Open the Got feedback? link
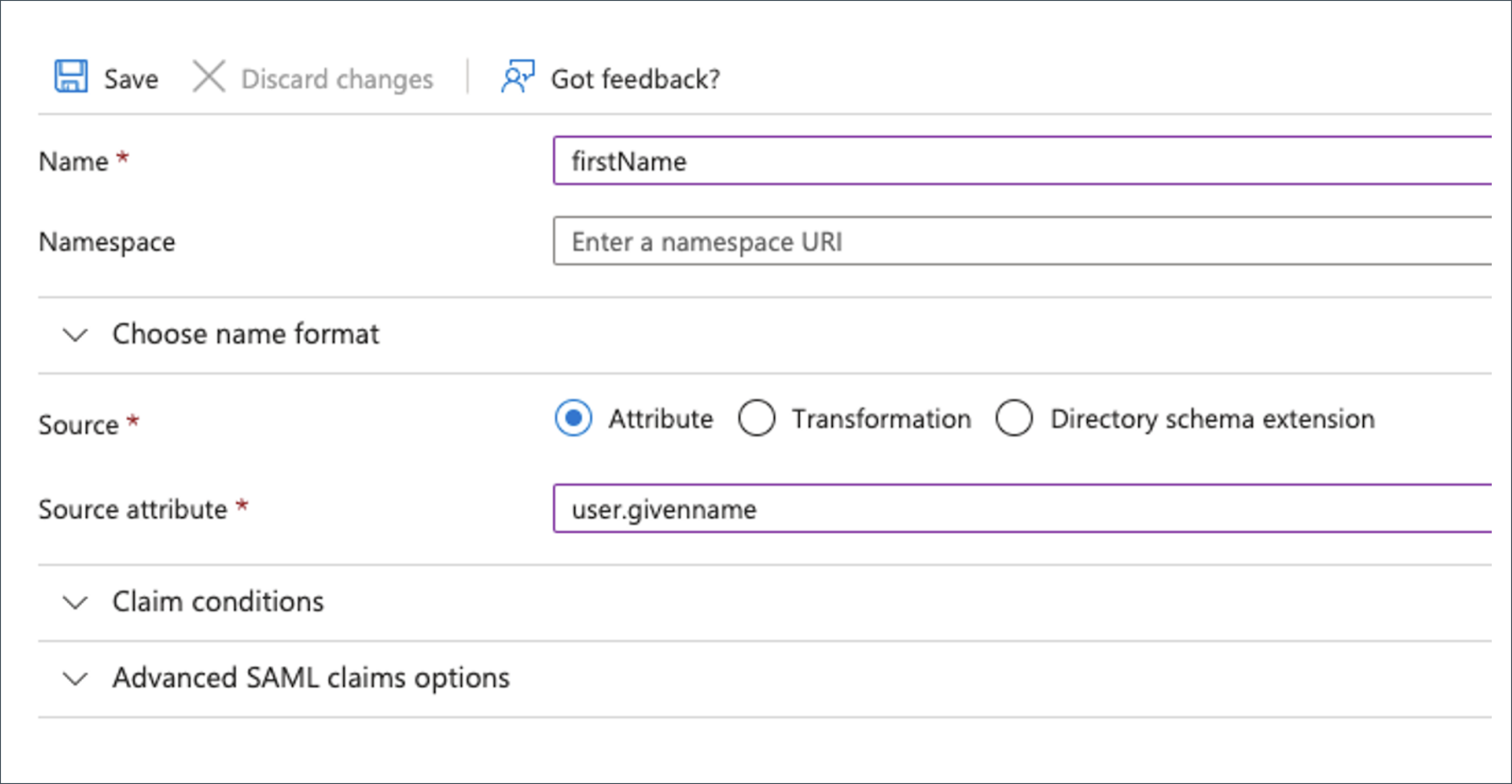Image resolution: width=1512 pixels, height=784 pixels. coord(635,79)
